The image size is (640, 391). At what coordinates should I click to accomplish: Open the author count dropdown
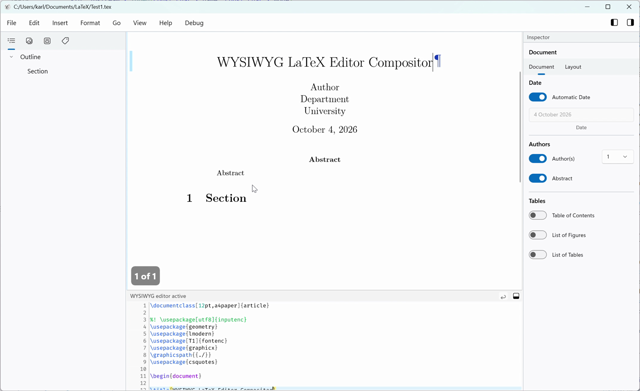(x=617, y=157)
